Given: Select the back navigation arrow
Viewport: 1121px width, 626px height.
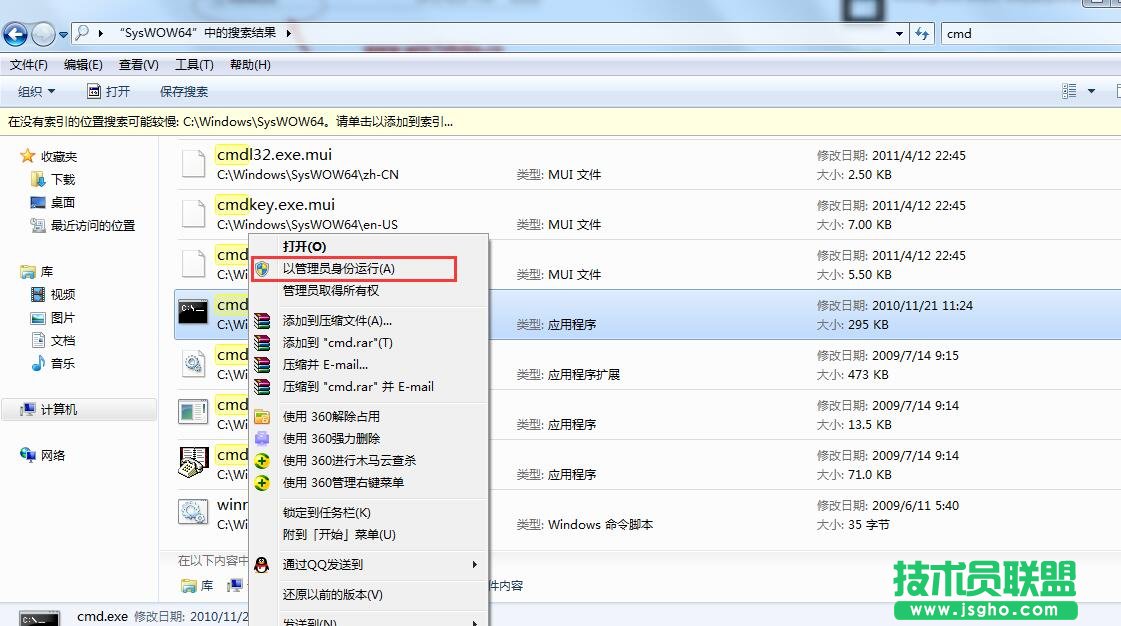Looking at the screenshot, I should [x=15, y=33].
